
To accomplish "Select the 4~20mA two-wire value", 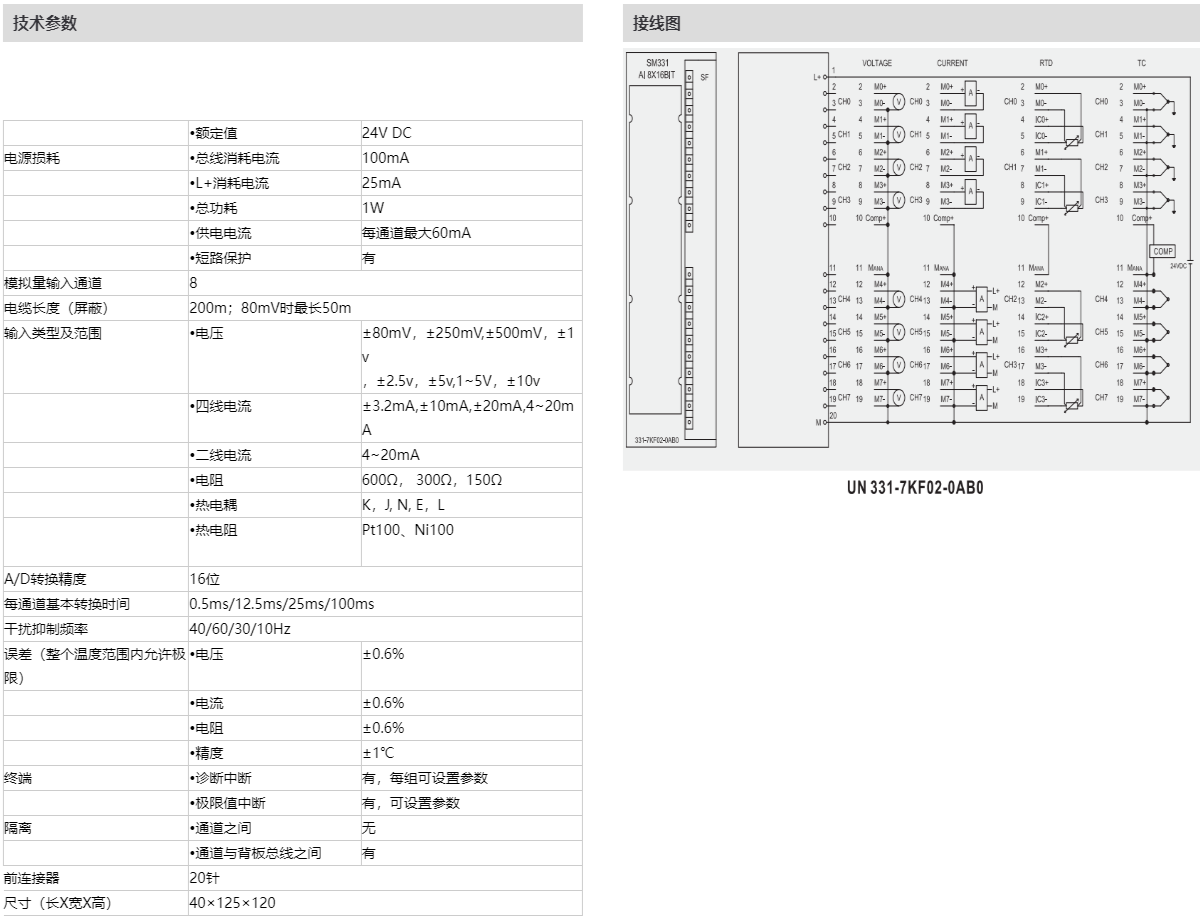I will (x=391, y=455).
